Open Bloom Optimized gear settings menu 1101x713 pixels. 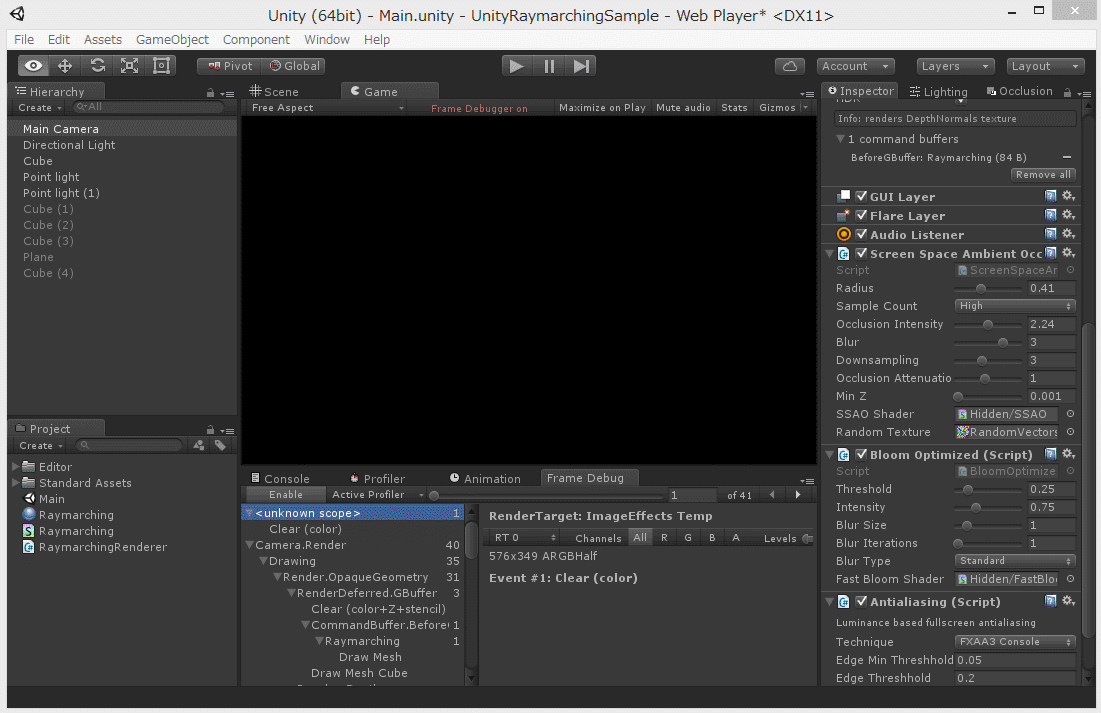[1069, 454]
